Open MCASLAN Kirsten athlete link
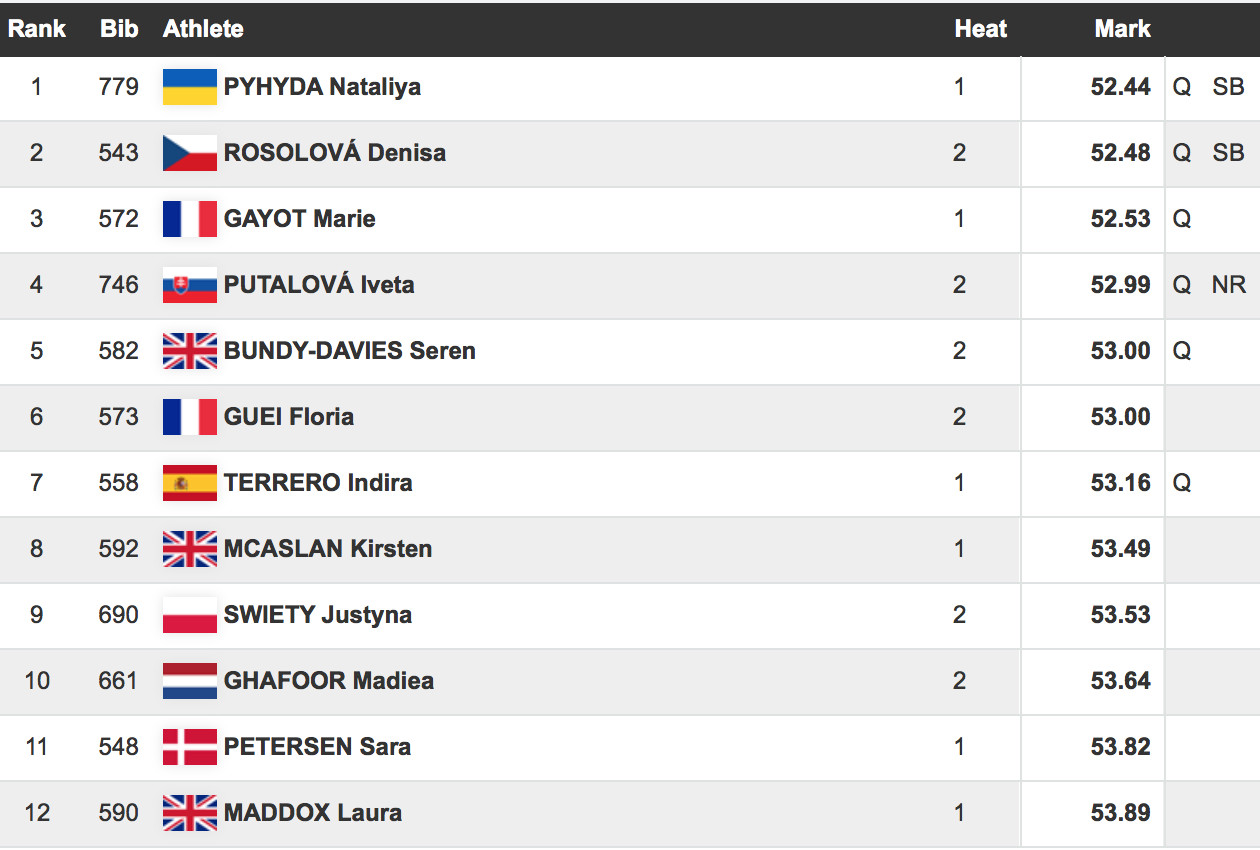The width and height of the screenshot is (1260, 850). pyautogui.click(x=328, y=549)
